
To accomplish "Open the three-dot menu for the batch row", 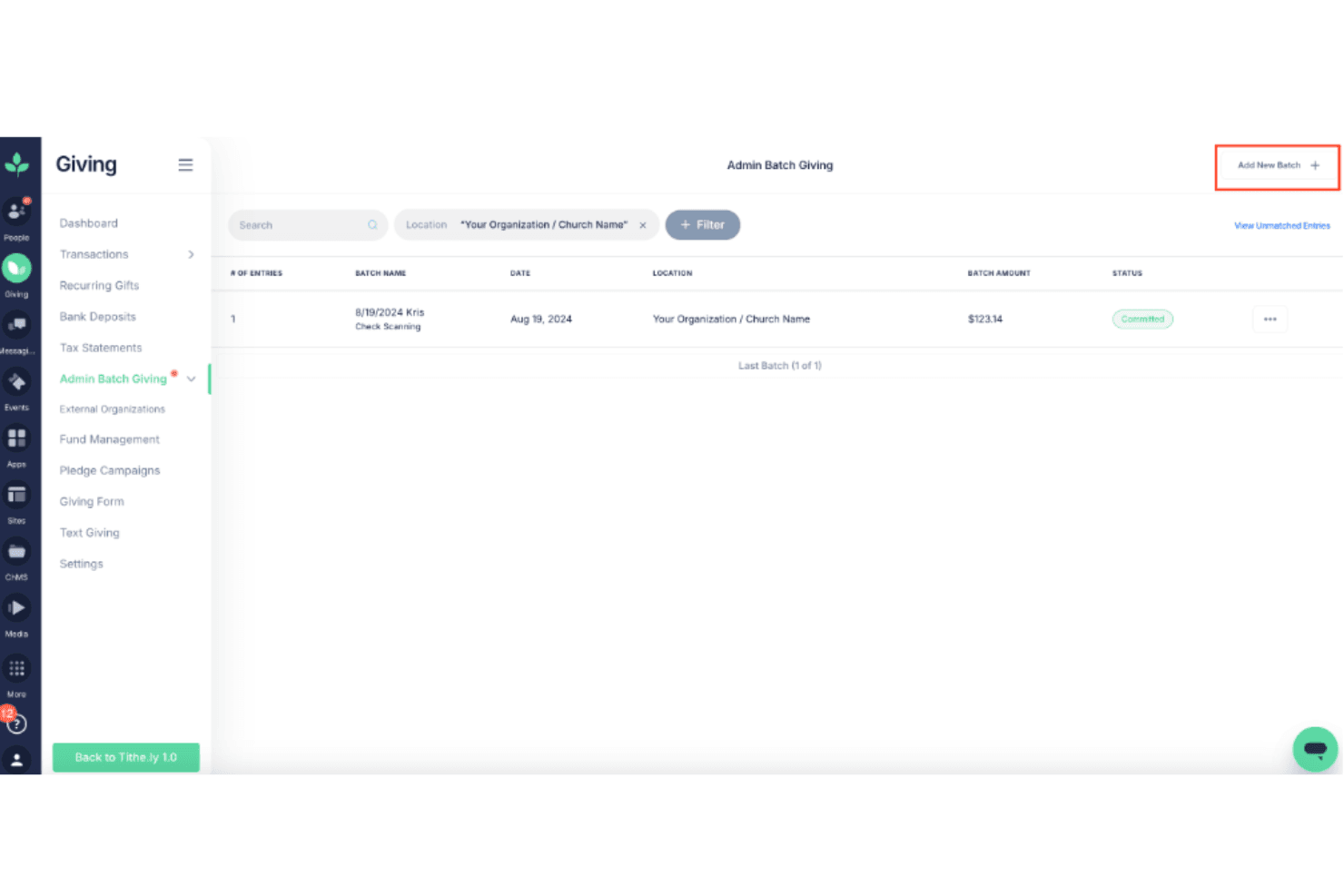I will point(1270,319).
